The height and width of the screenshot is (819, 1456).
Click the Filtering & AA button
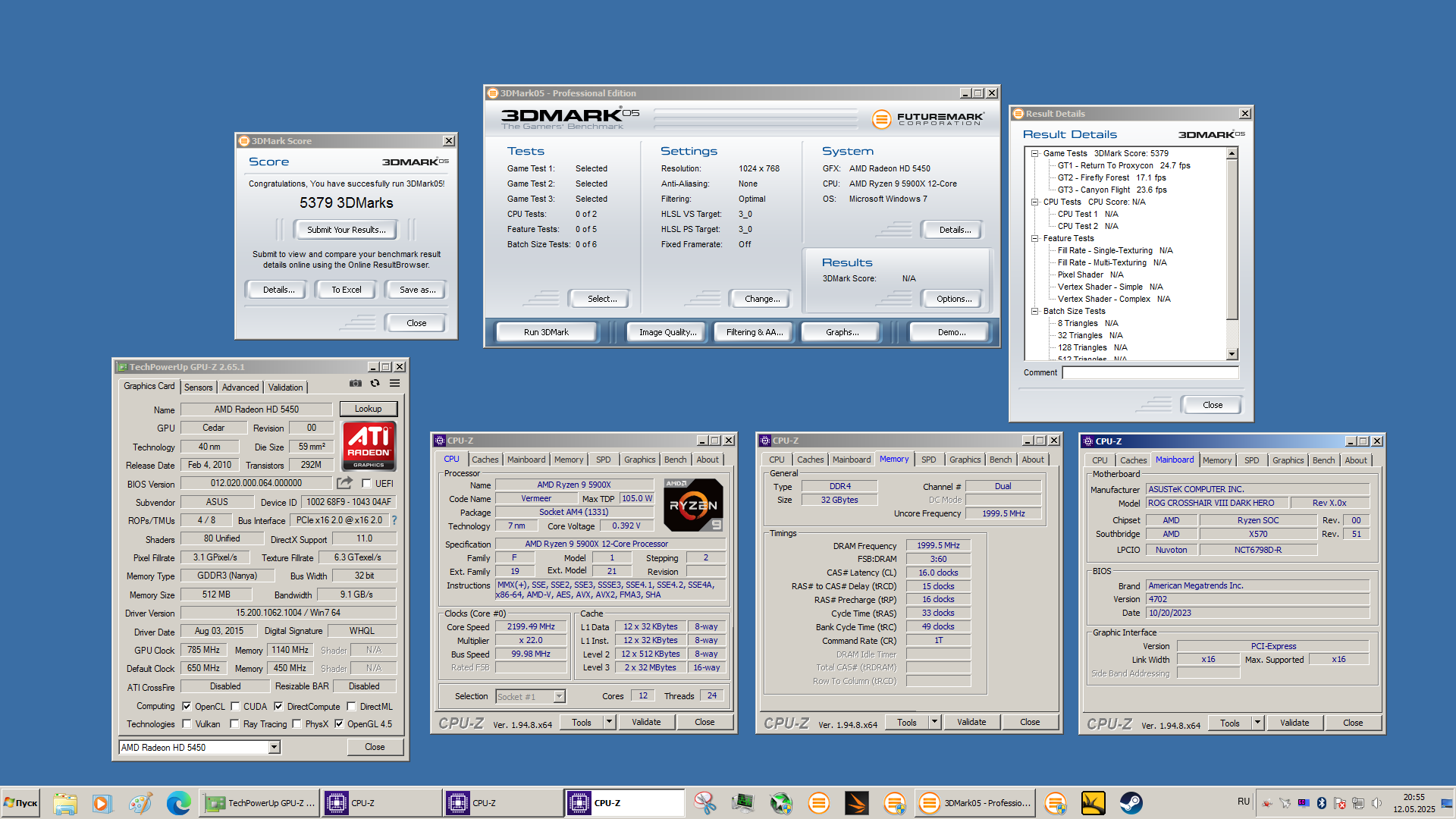point(754,332)
